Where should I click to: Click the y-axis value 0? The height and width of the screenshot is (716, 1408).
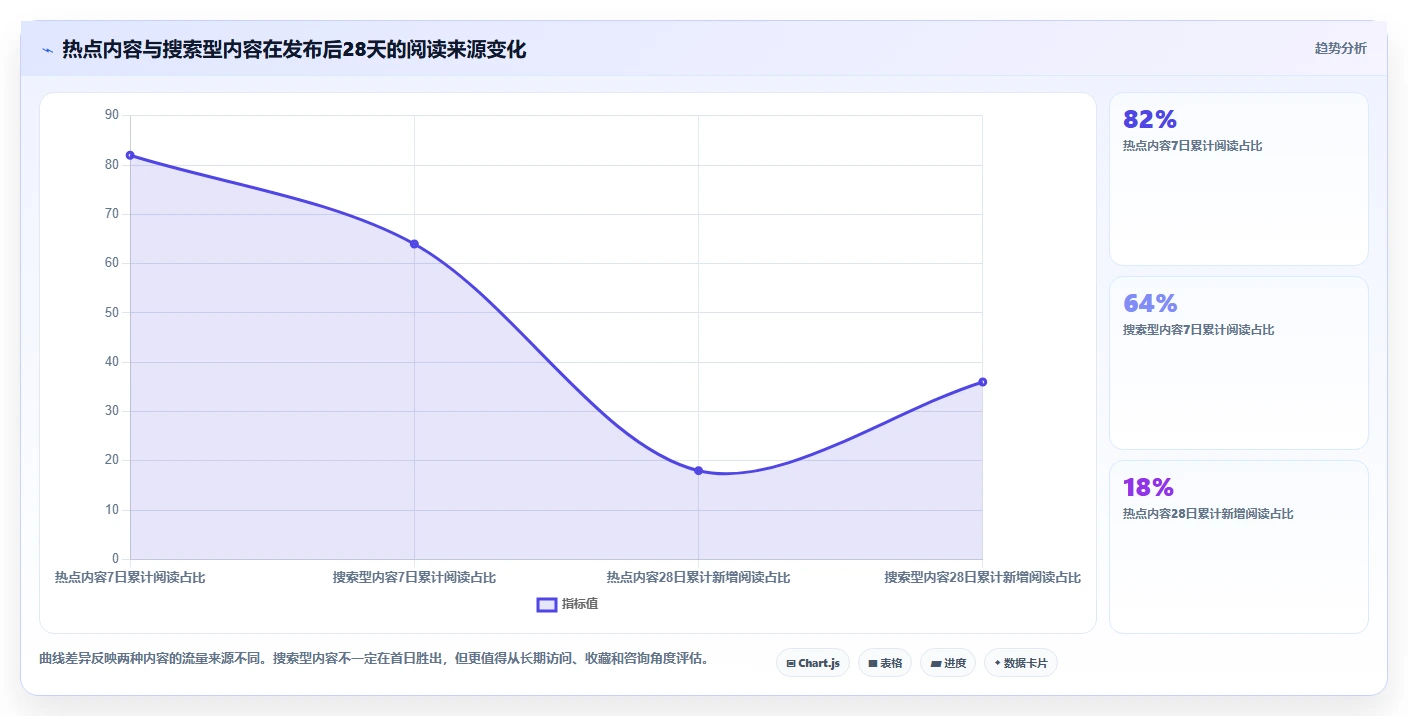tap(115, 559)
